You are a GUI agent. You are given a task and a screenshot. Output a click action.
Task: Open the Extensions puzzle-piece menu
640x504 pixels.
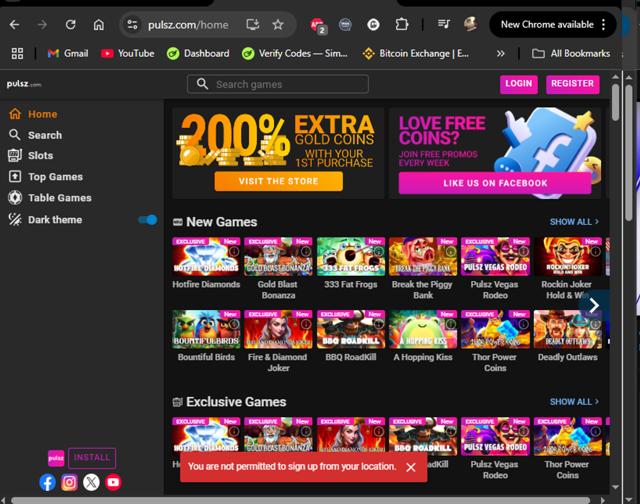pyautogui.click(x=402, y=25)
